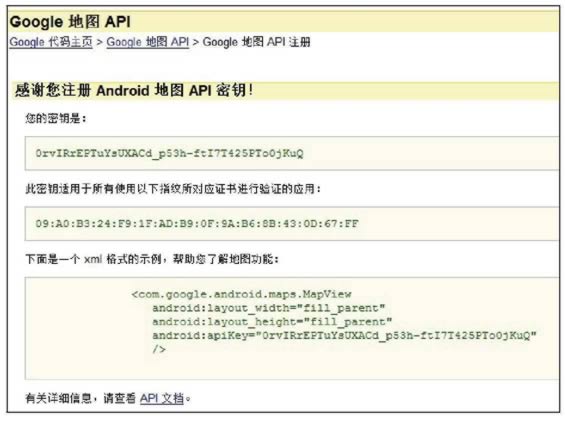565x421 pixels.
Task: Click the 此密钥适用于所有使用以下指纹 sentence
Action: 173,189
